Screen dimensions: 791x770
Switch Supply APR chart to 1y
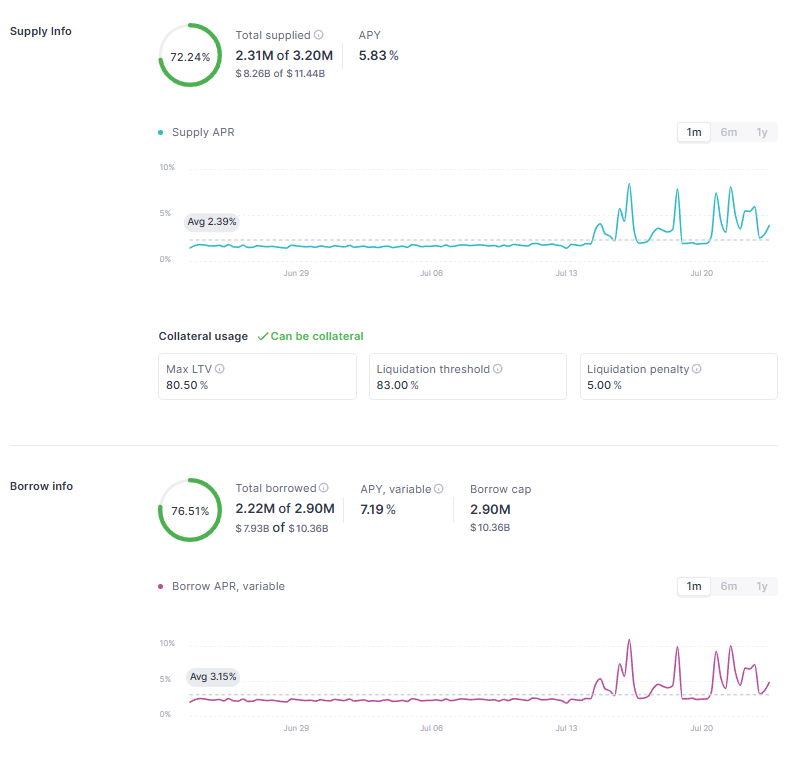tap(762, 132)
